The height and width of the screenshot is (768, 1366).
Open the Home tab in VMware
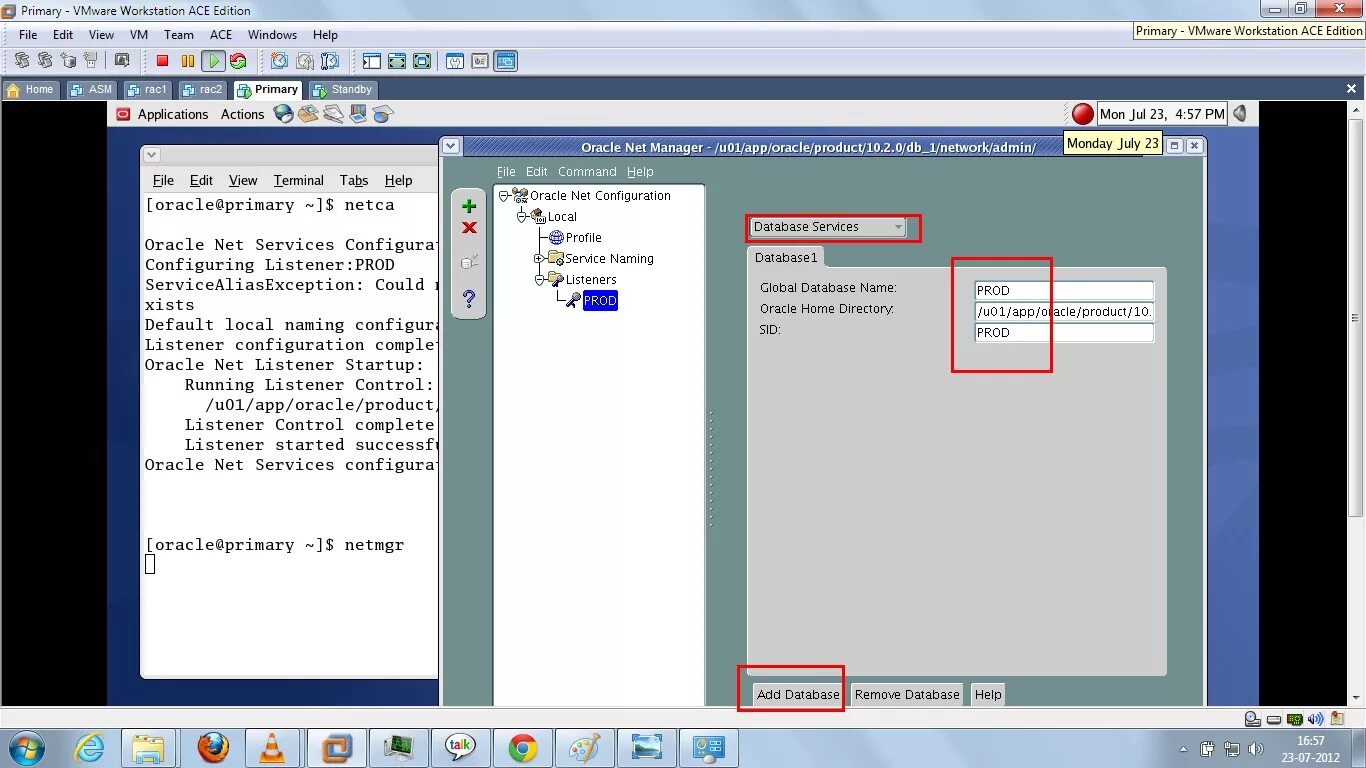tap(31, 90)
